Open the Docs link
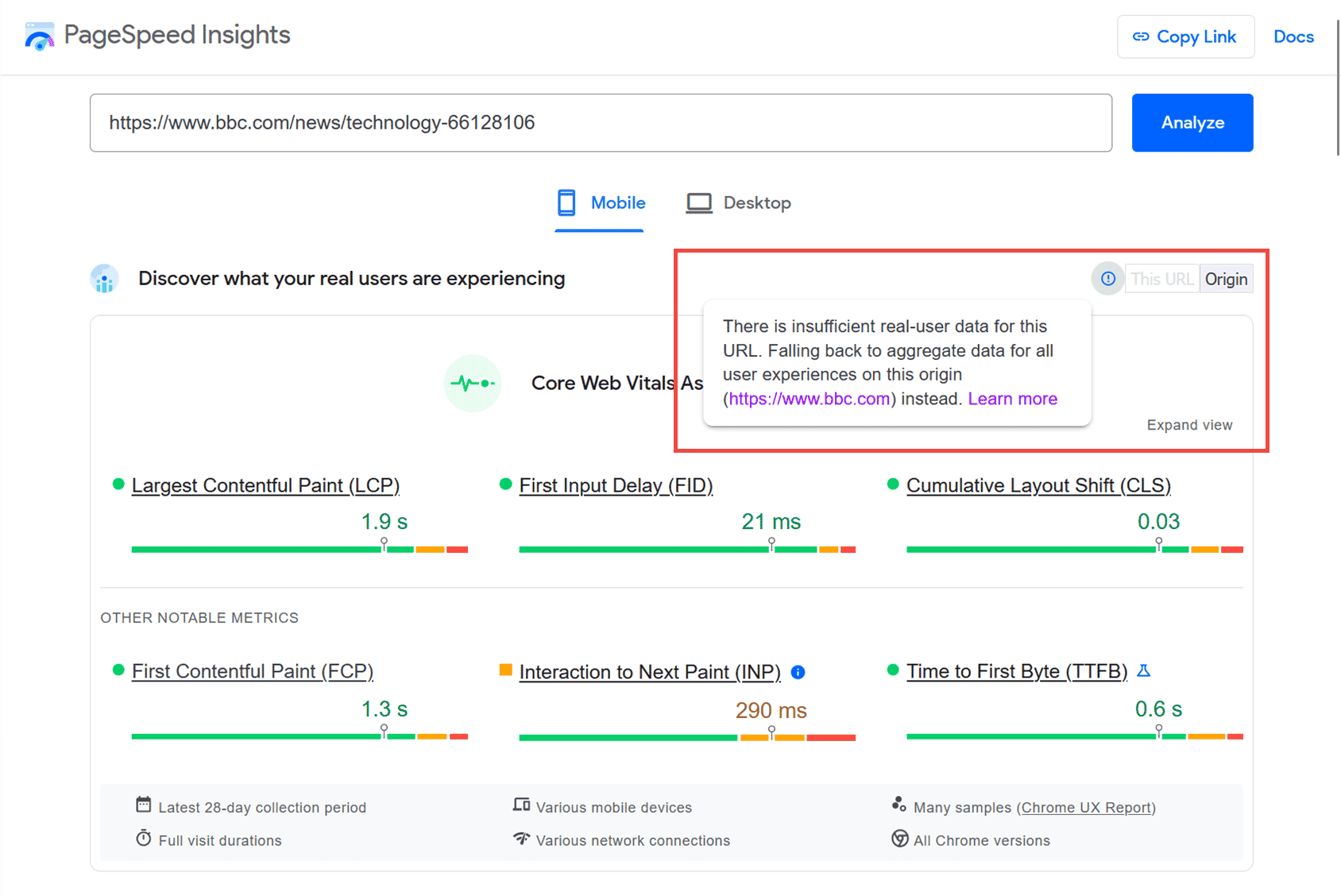Image resolution: width=1341 pixels, height=896 pixels. tap(1293, 37)
